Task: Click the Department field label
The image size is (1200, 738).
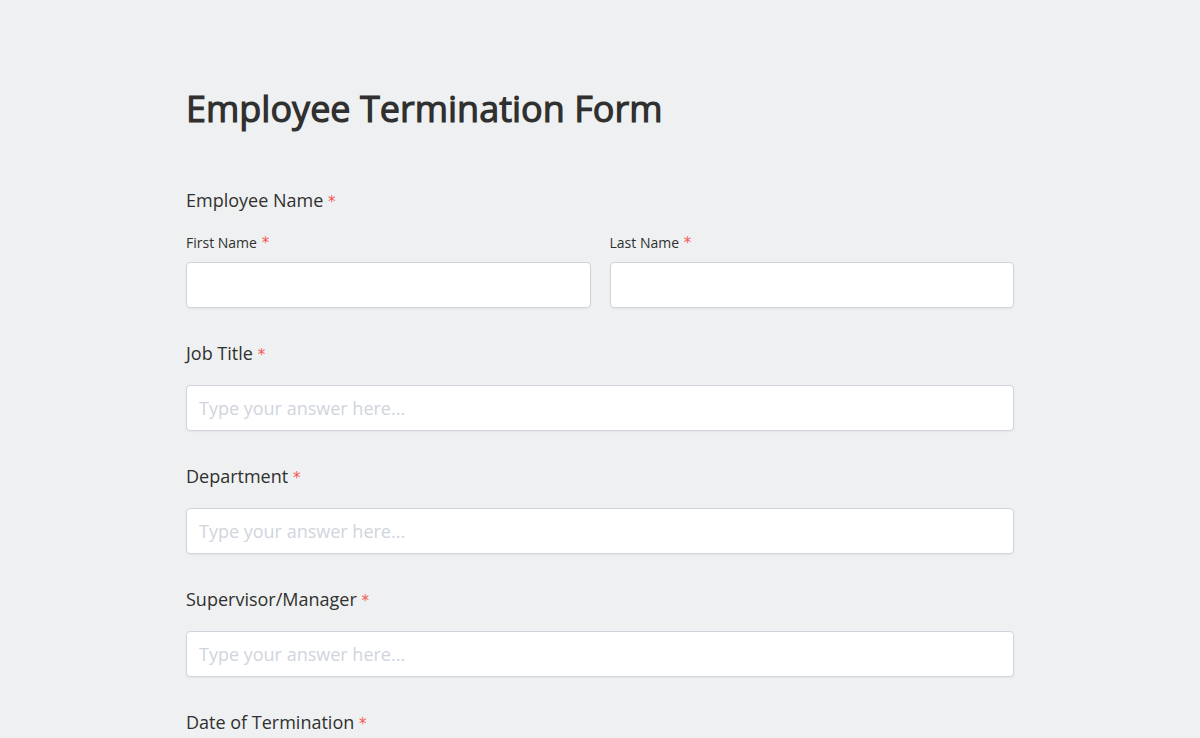Action: [x=237, y=476]
